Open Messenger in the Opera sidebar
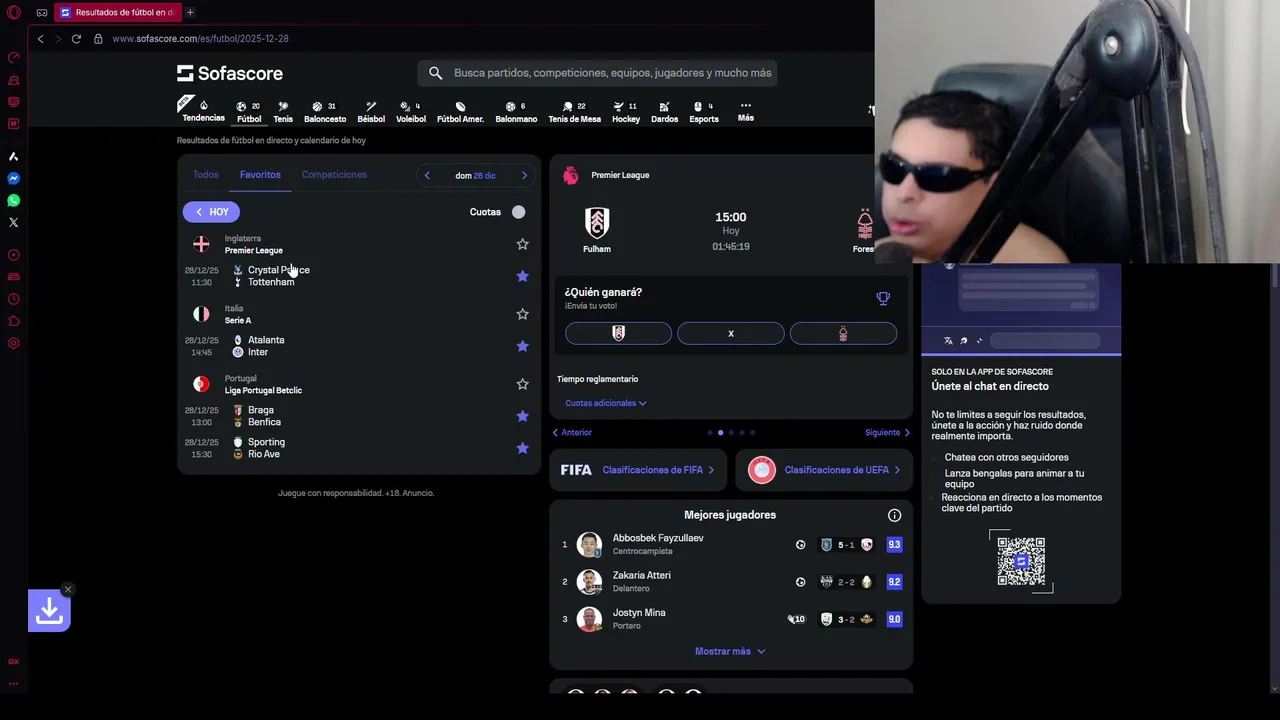Image resolution: width=1280 pixels, height=720 pixels. pyautogui.click(x=14, y=179)
